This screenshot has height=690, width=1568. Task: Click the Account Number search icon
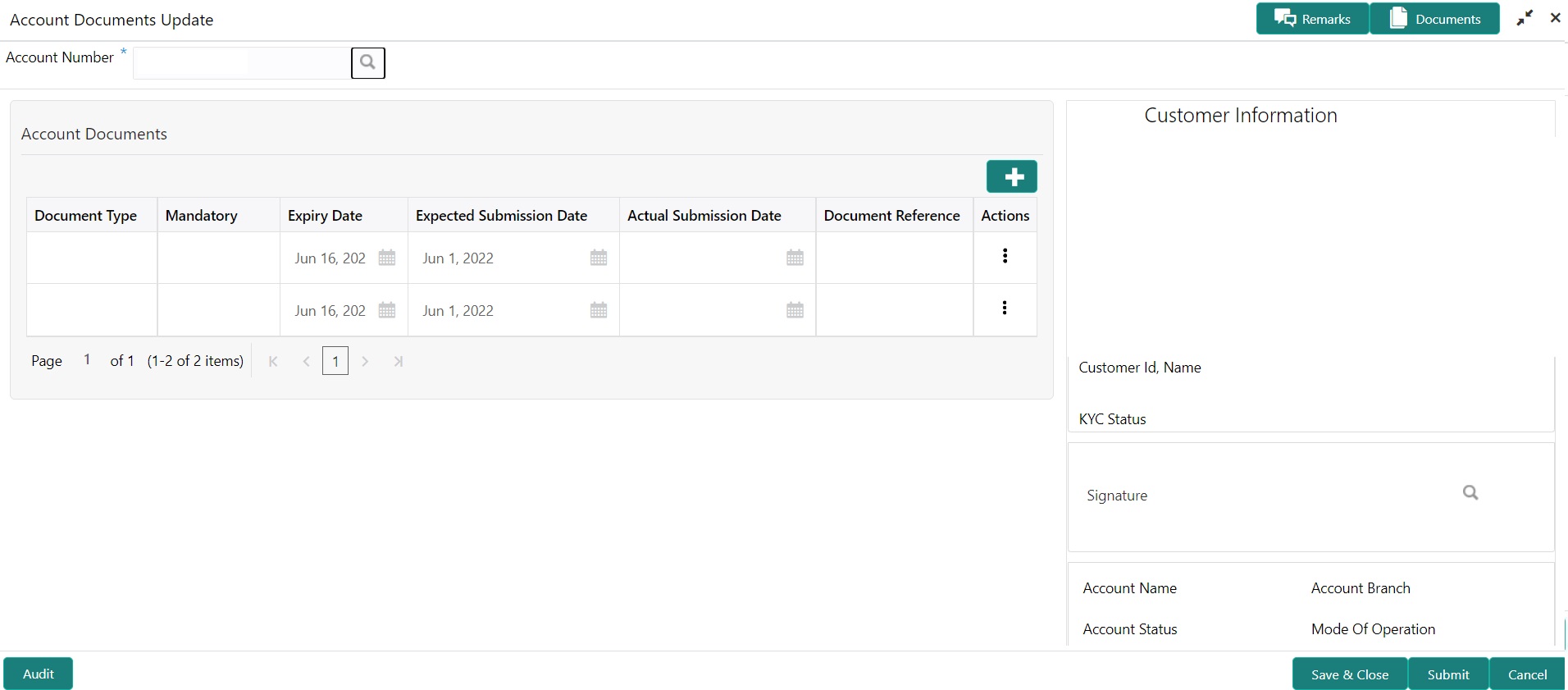pyautogui.click(x=367, y=62)
